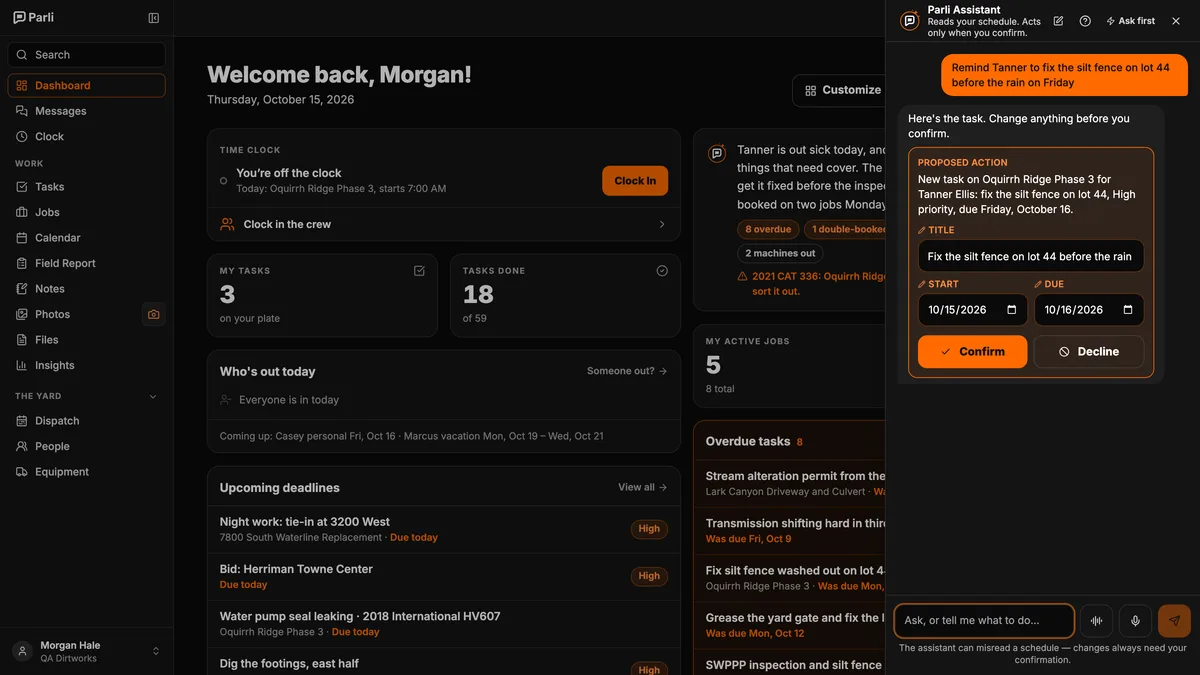Viewport: 1200px width, 675px height.
Task: Follow the Someone out? link
Action: coord(627,371)
